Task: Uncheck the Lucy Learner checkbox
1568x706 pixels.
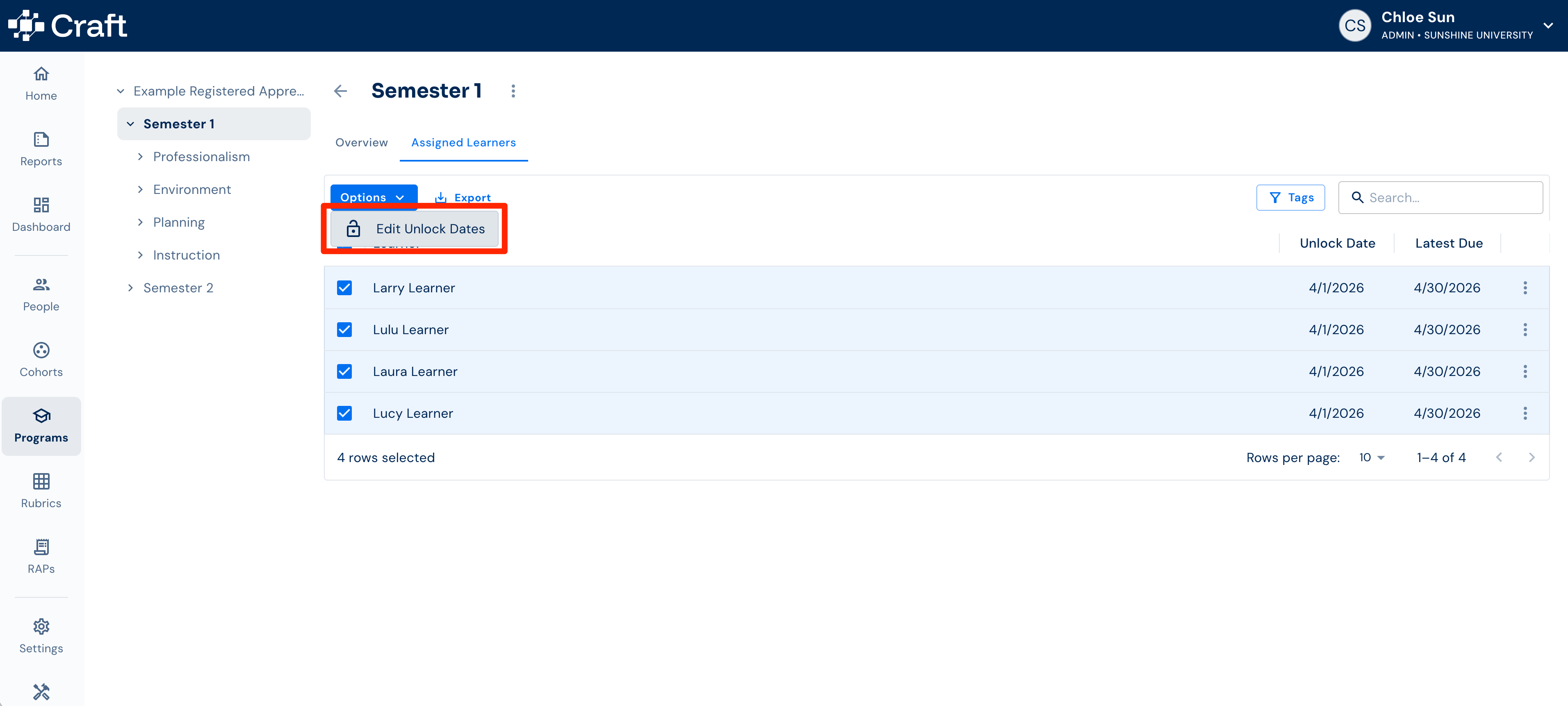Action: 344,413
